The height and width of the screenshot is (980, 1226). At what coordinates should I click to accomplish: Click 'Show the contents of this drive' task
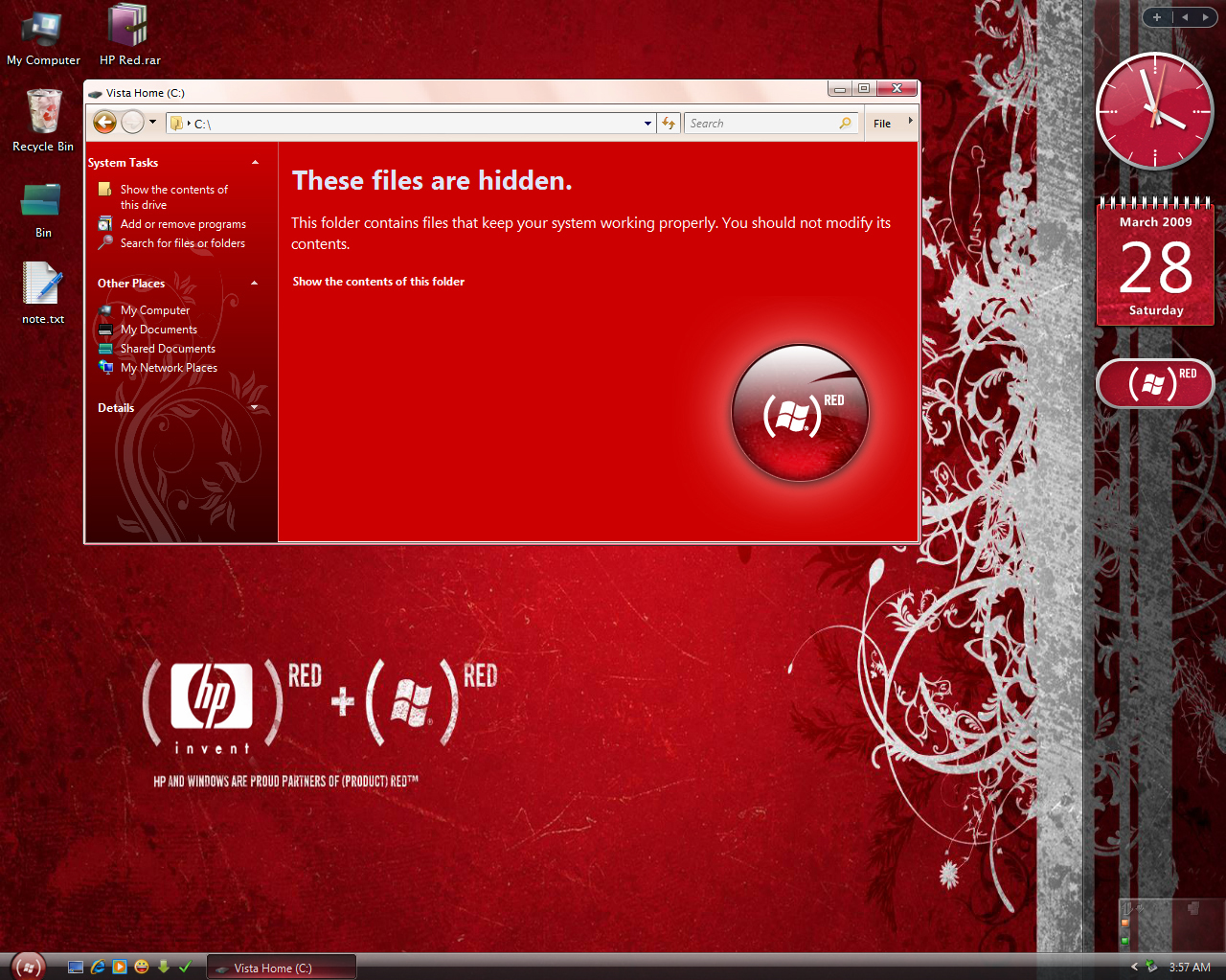174,197
